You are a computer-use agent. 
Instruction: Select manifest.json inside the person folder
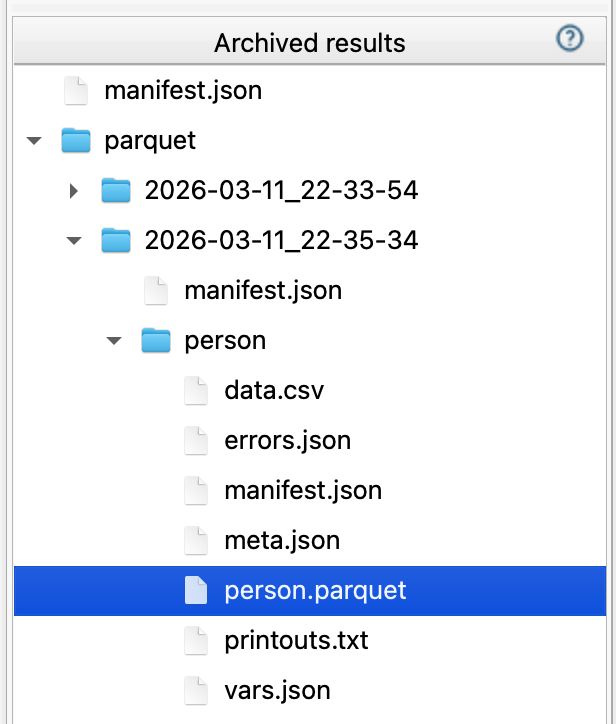(x=303, y=490)
